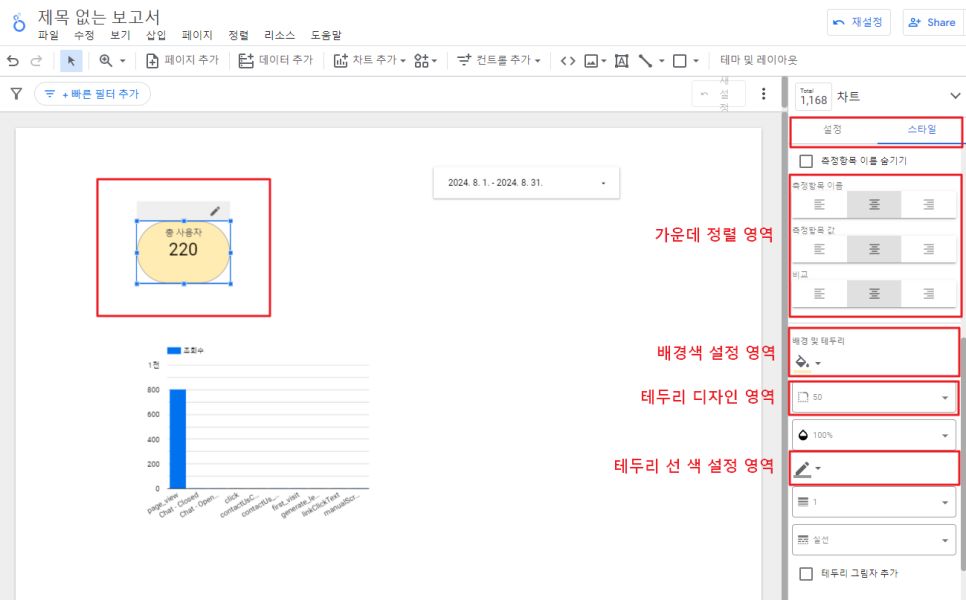Expand the 차트 type chevron
This screenshot has height=600, width=966.
click(955, 96)
